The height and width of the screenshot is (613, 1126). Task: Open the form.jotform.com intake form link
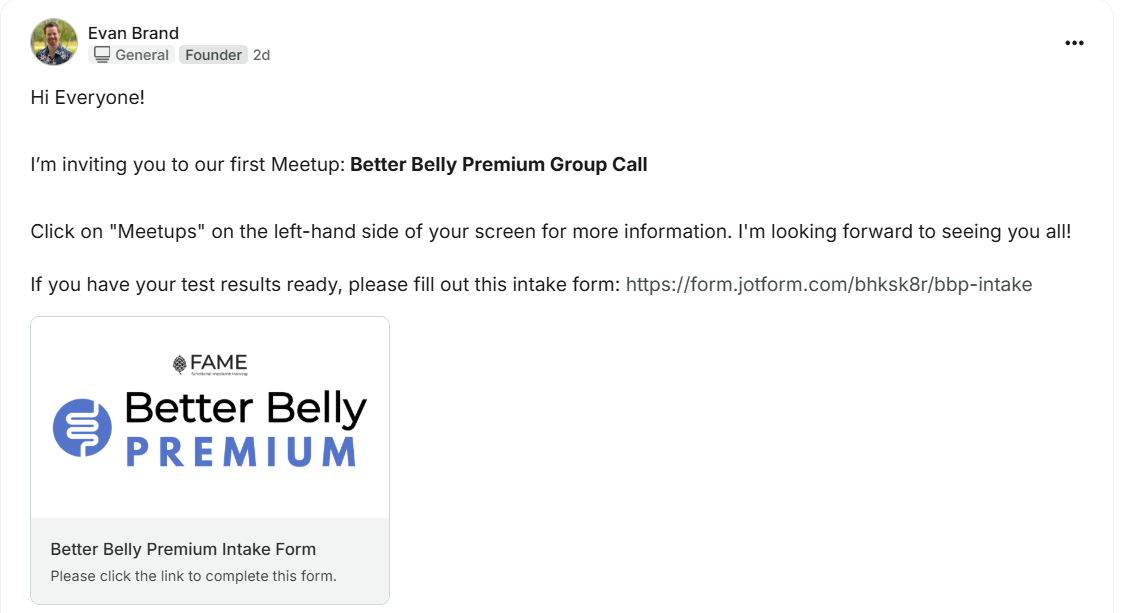828,284
